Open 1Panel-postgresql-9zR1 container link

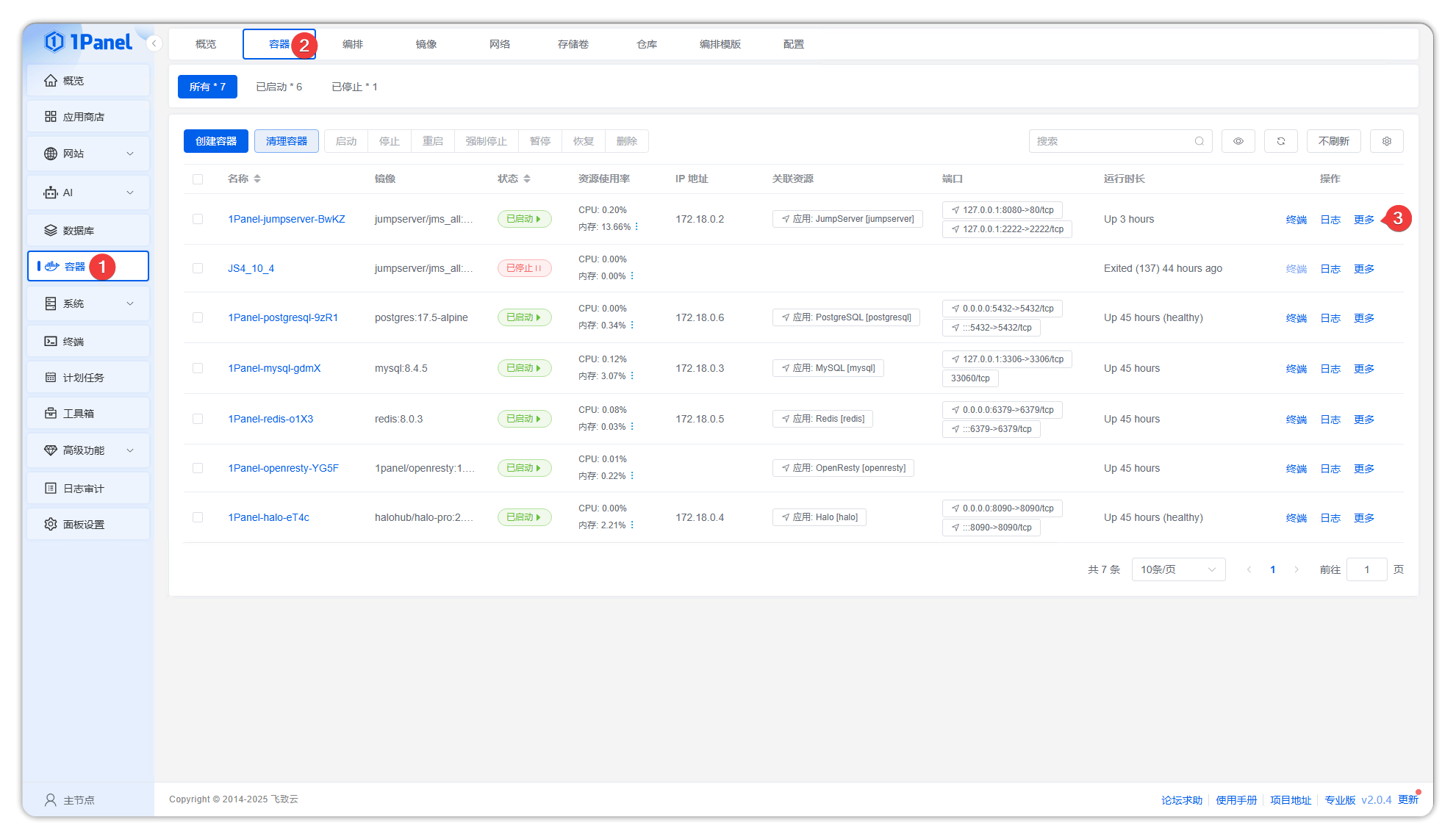(283, 317)
